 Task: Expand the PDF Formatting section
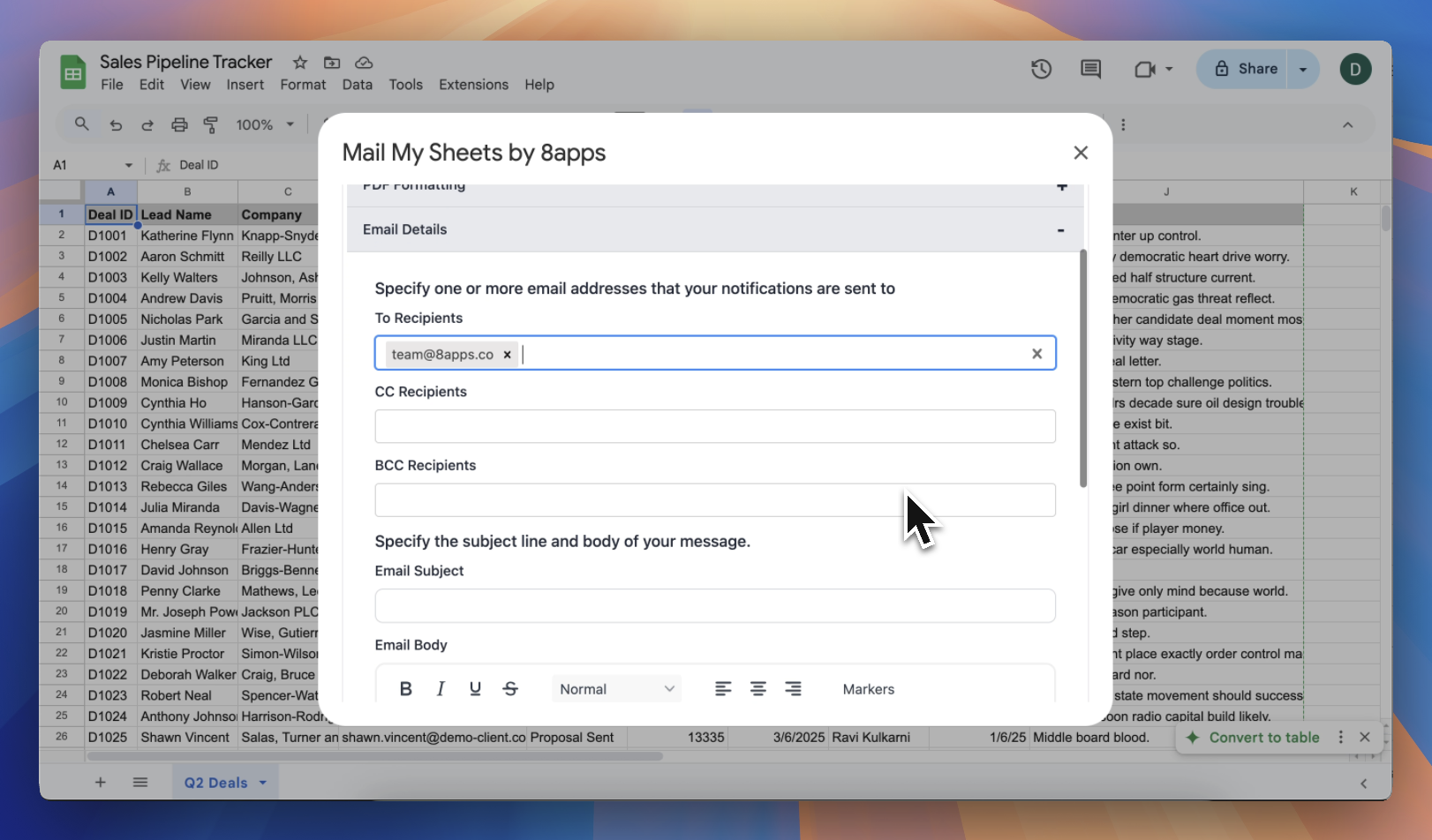pos(1062,187)
